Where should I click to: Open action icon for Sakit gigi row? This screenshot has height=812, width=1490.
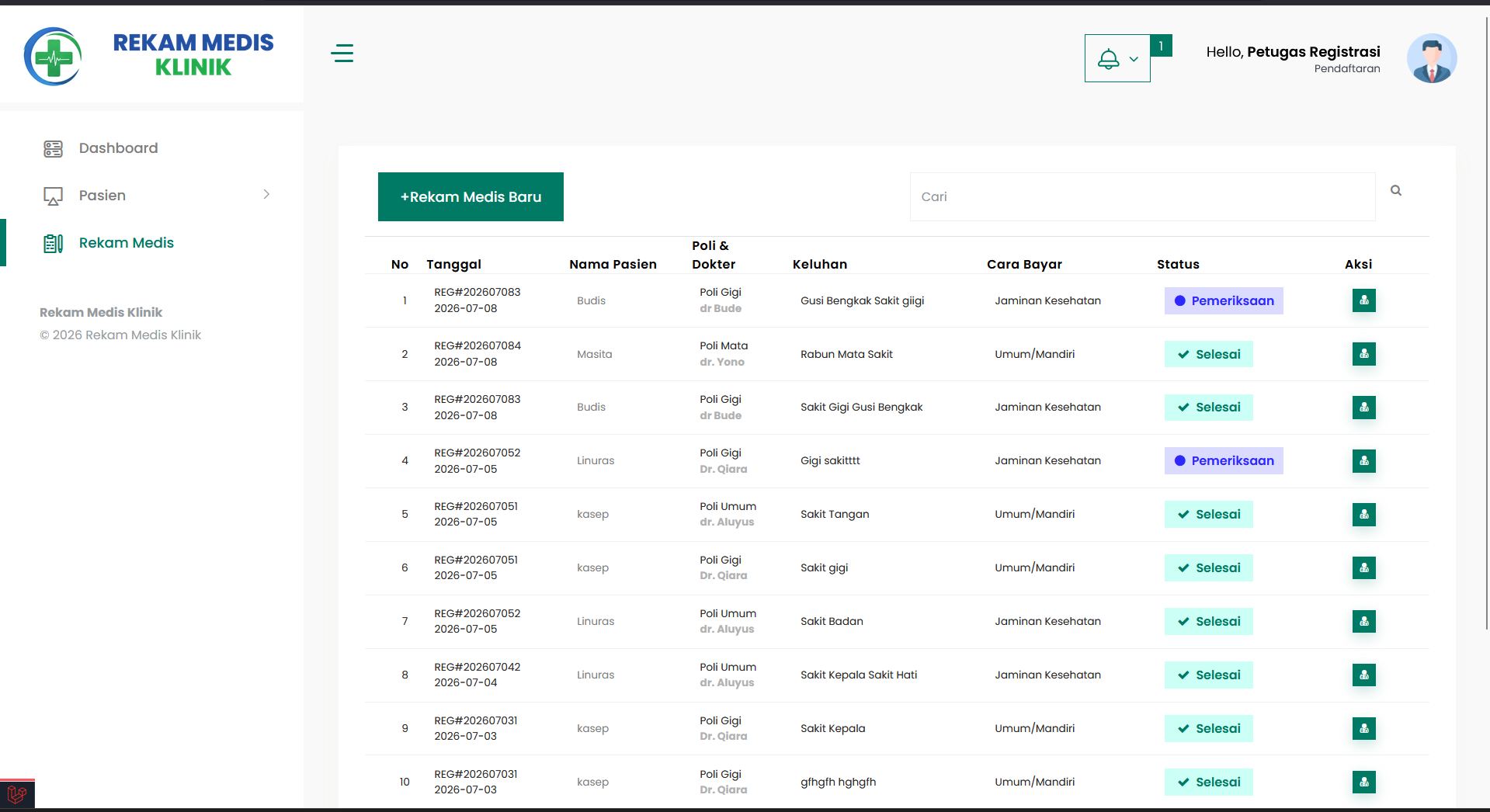[1363, 568]
